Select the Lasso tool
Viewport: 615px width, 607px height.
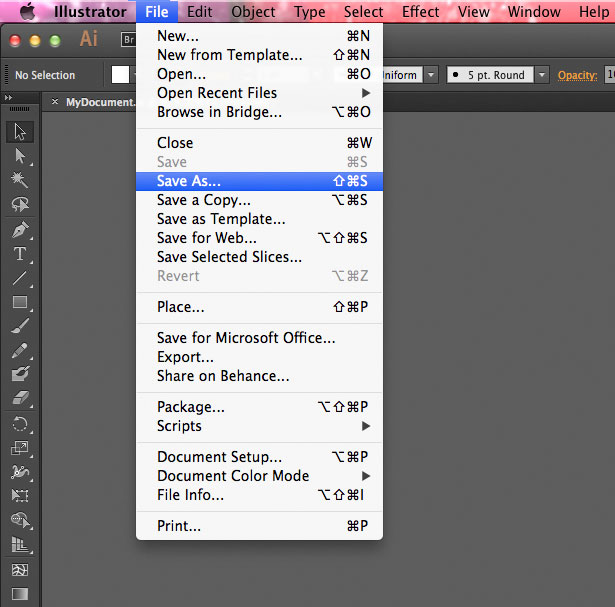(x=20, y=204)
